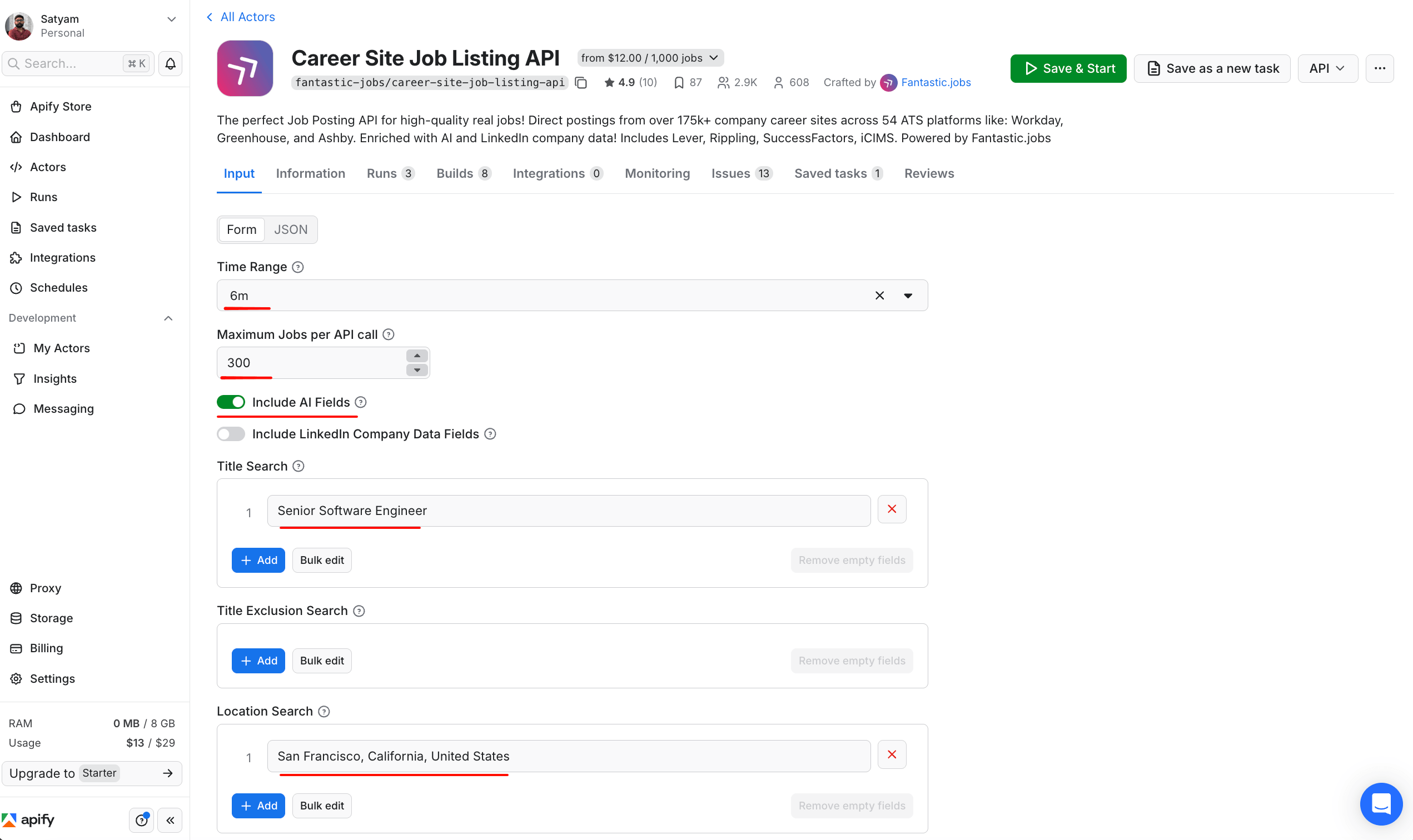The width and height of the screenshot is (1413, 840).
Task: Copy the actor path with the copy icon
Action: point(580,83)
